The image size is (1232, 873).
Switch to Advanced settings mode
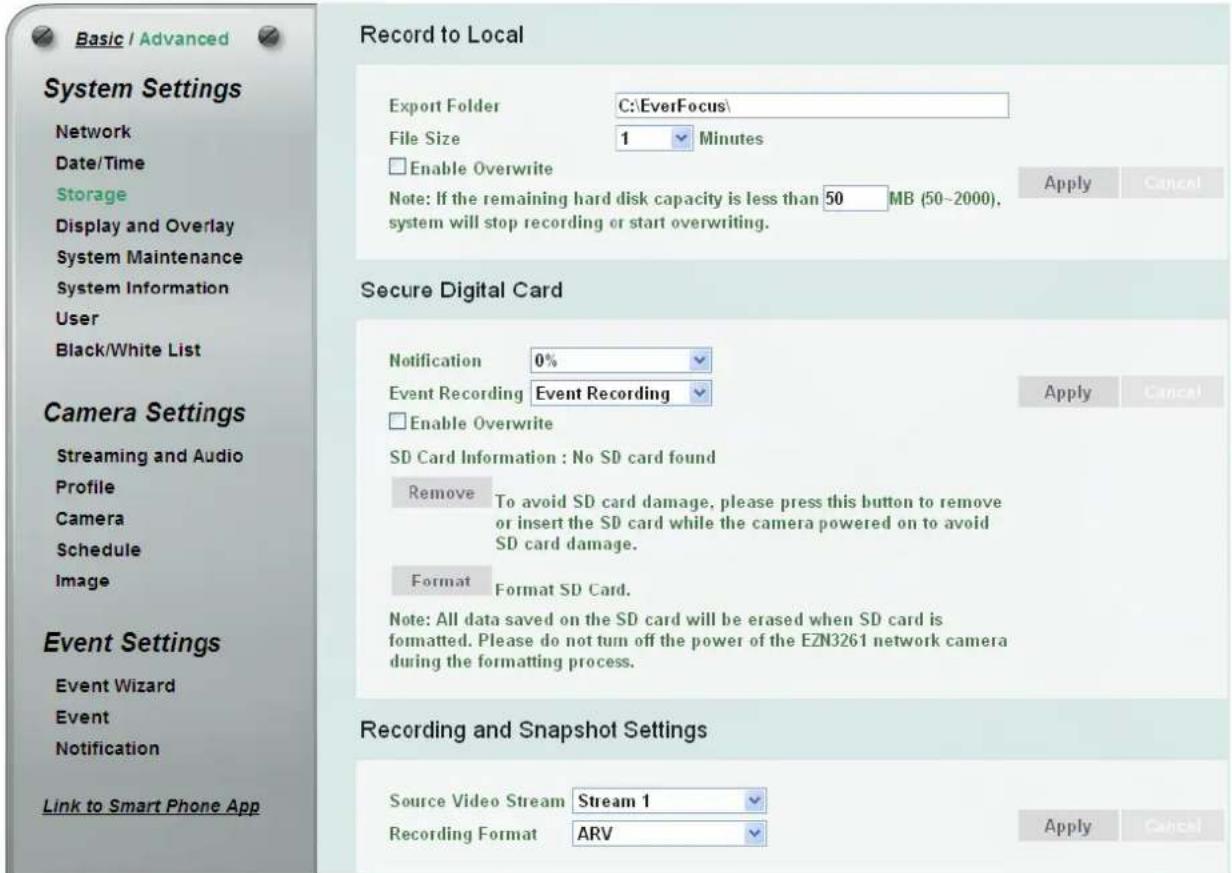coord(187,38)
